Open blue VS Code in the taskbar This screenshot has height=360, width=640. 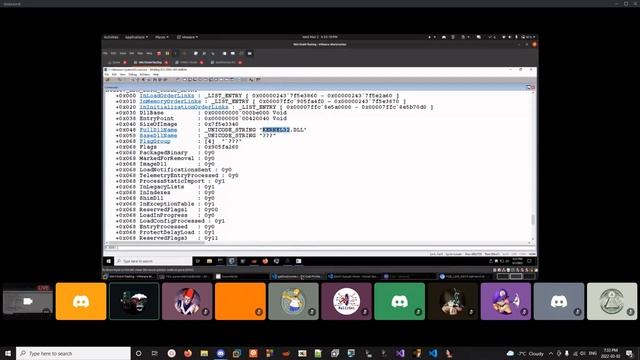pyautogui.click(x=433, y=353)
